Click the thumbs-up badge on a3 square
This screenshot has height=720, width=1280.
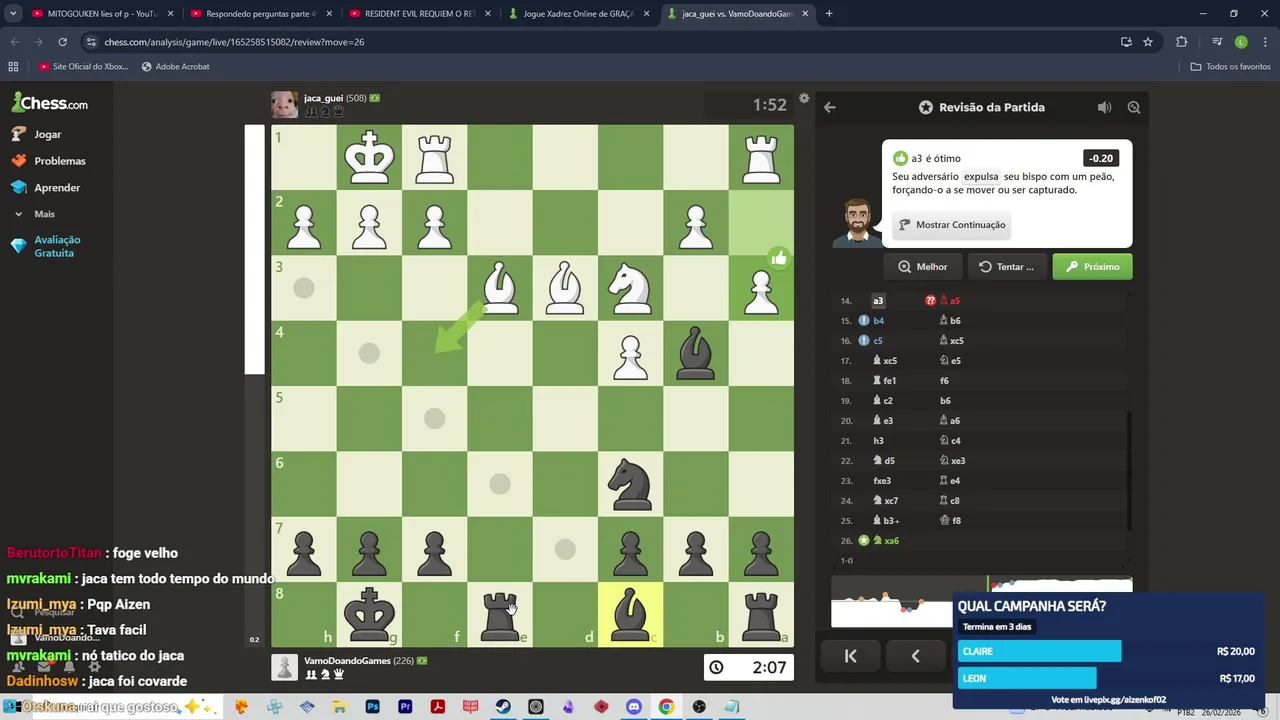point(779,258)
